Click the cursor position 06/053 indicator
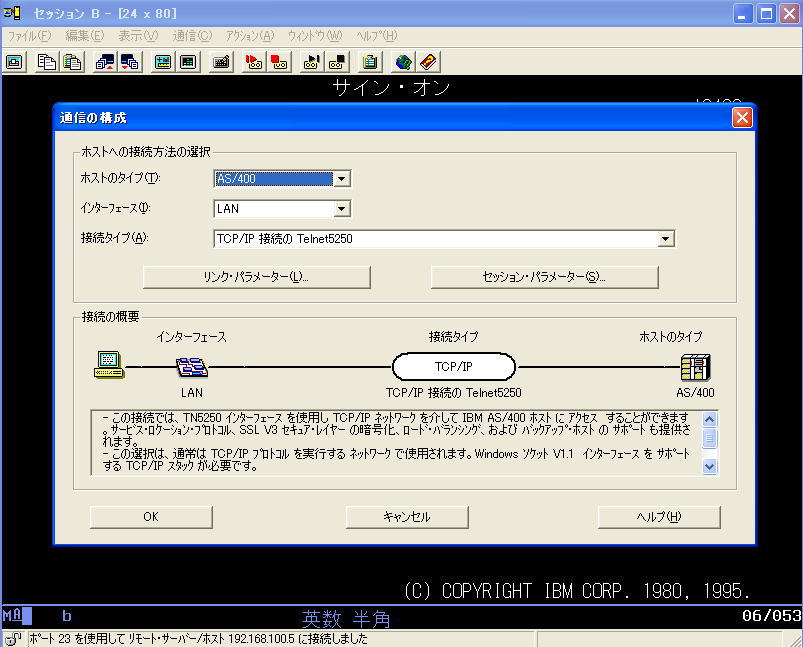This screenshot has height=647, width=803. pyautogui.click(x=771, y=615)
